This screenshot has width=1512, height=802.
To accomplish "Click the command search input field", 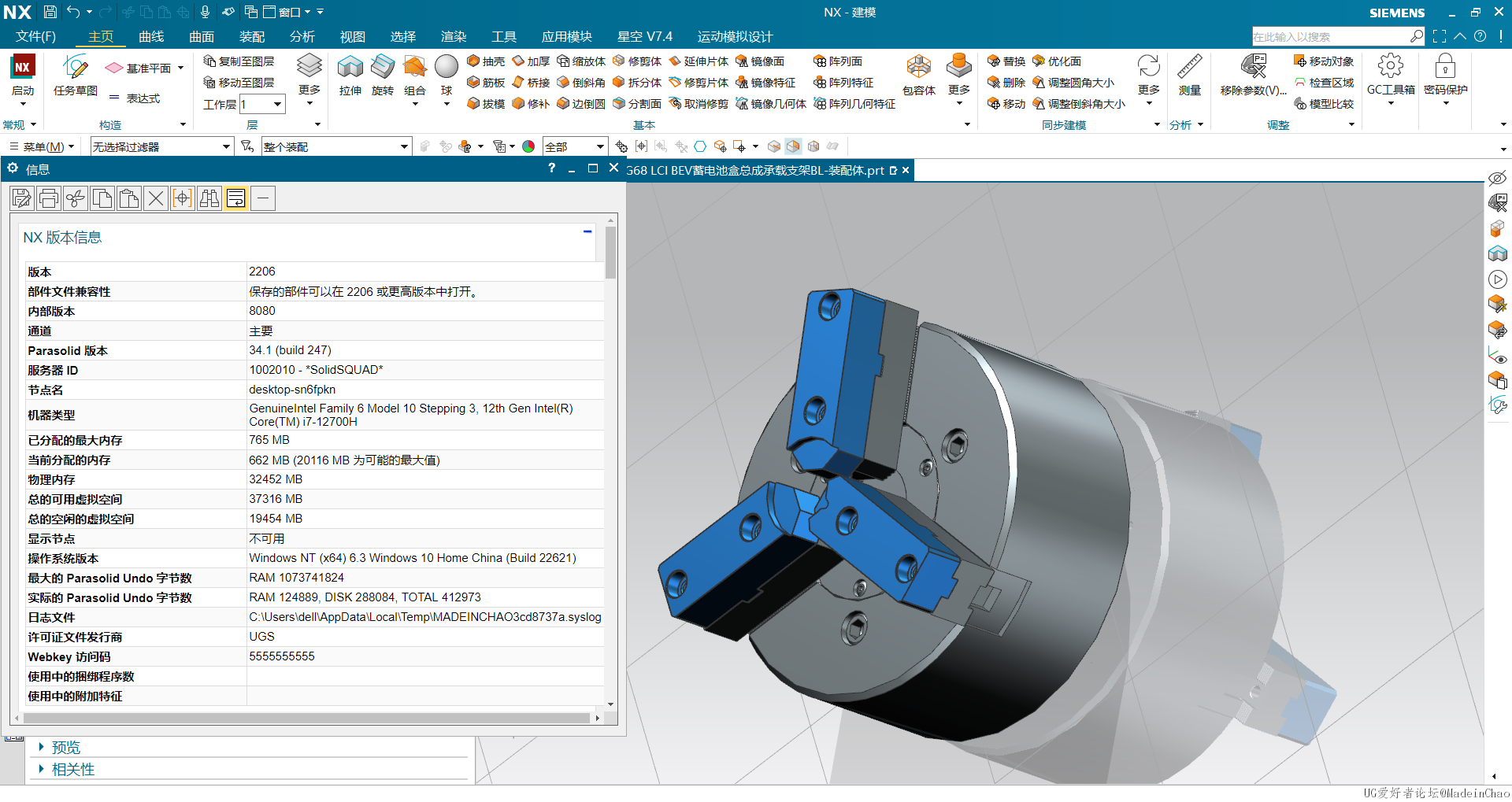I will [1331, 36].
